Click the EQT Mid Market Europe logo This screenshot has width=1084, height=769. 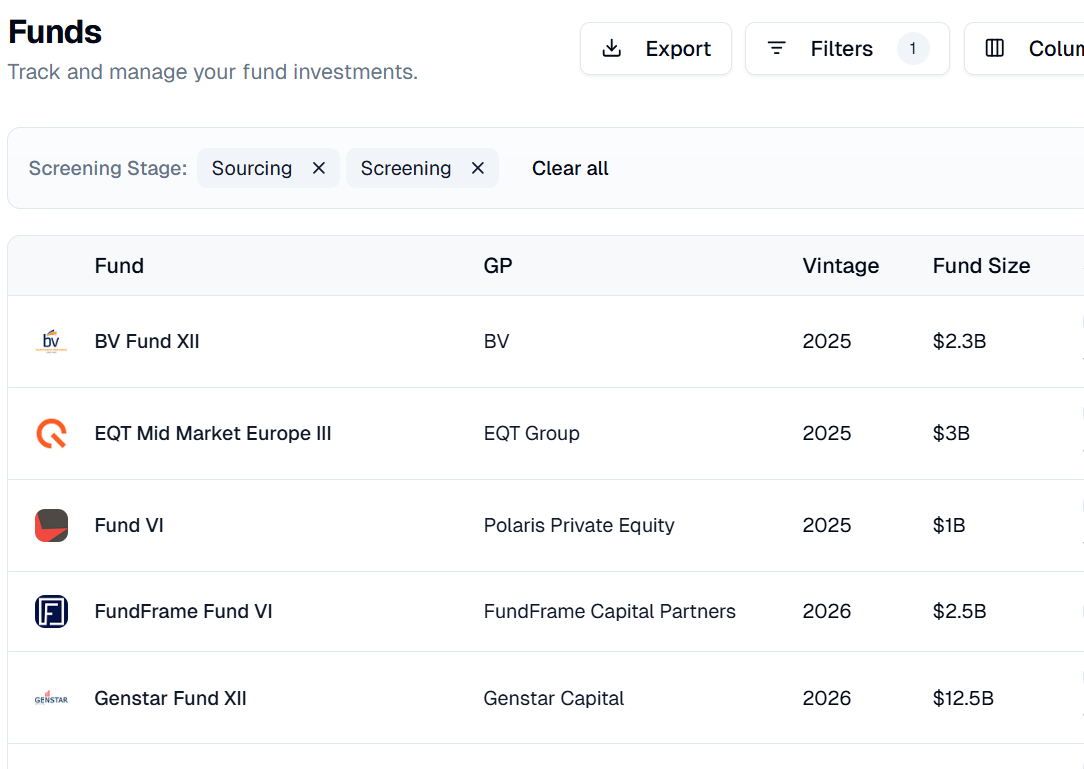(51, 434)
